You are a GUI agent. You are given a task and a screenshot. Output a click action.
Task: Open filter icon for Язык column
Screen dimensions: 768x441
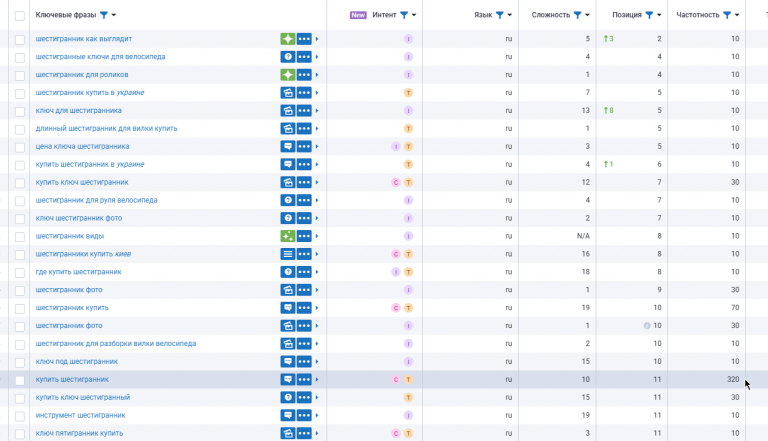[500, 15]
